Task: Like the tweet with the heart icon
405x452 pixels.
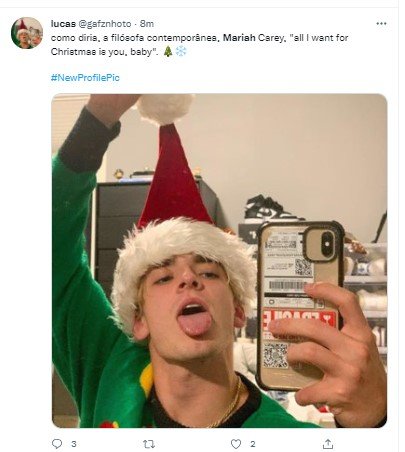Action: (x=236, y=444)
